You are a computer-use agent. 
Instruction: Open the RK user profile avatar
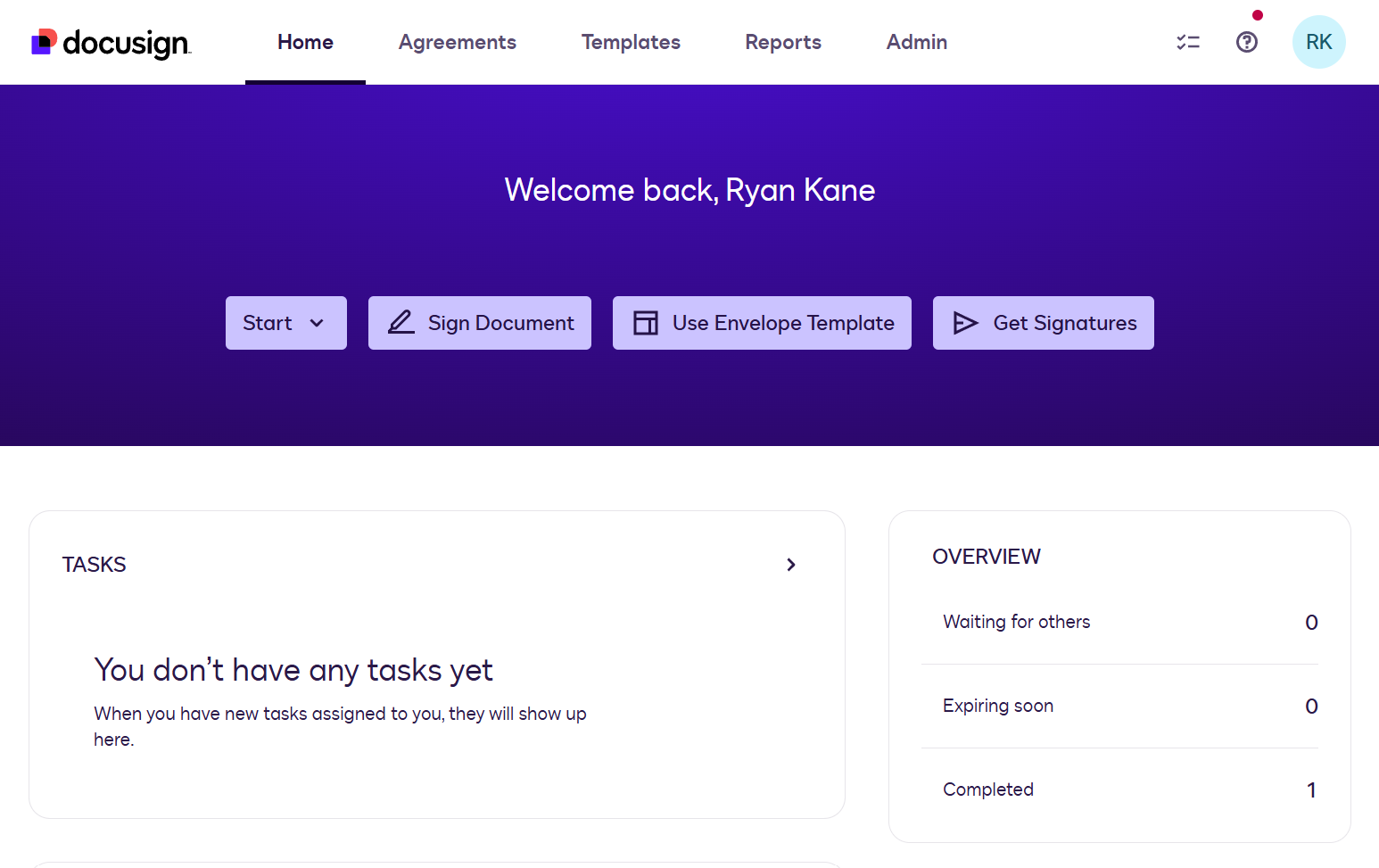pyautogui.click(x=1319, y=42)
